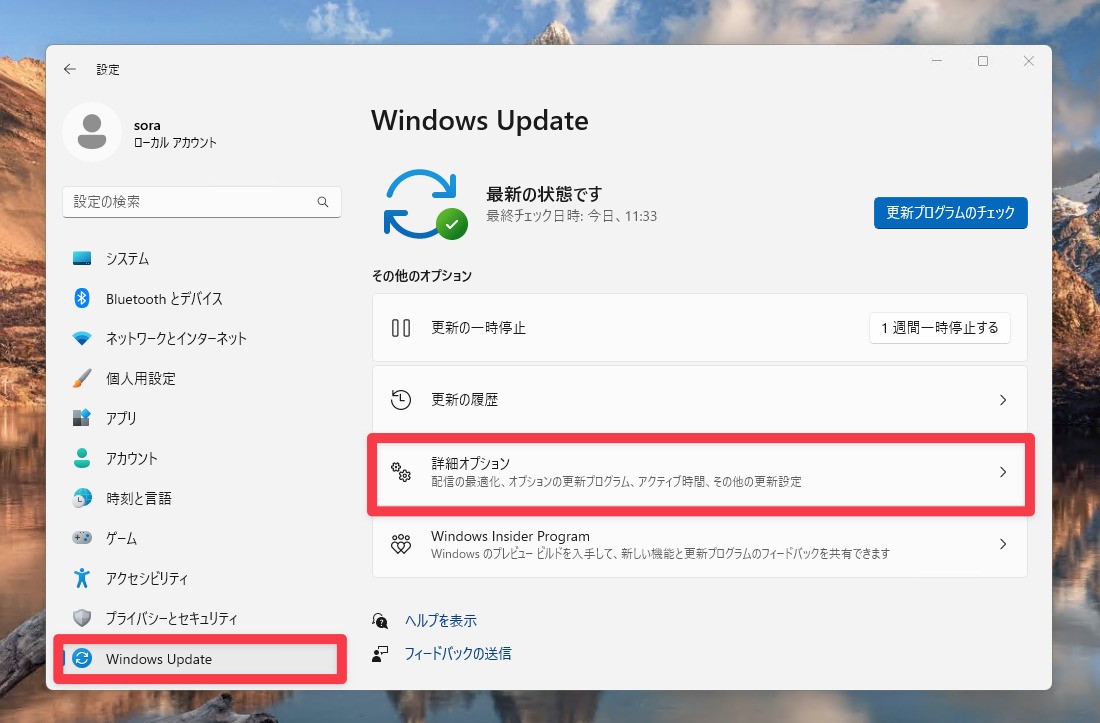
Task: Click the 個人用設定 paintbrush icon
Action: (x=82, y=378)
